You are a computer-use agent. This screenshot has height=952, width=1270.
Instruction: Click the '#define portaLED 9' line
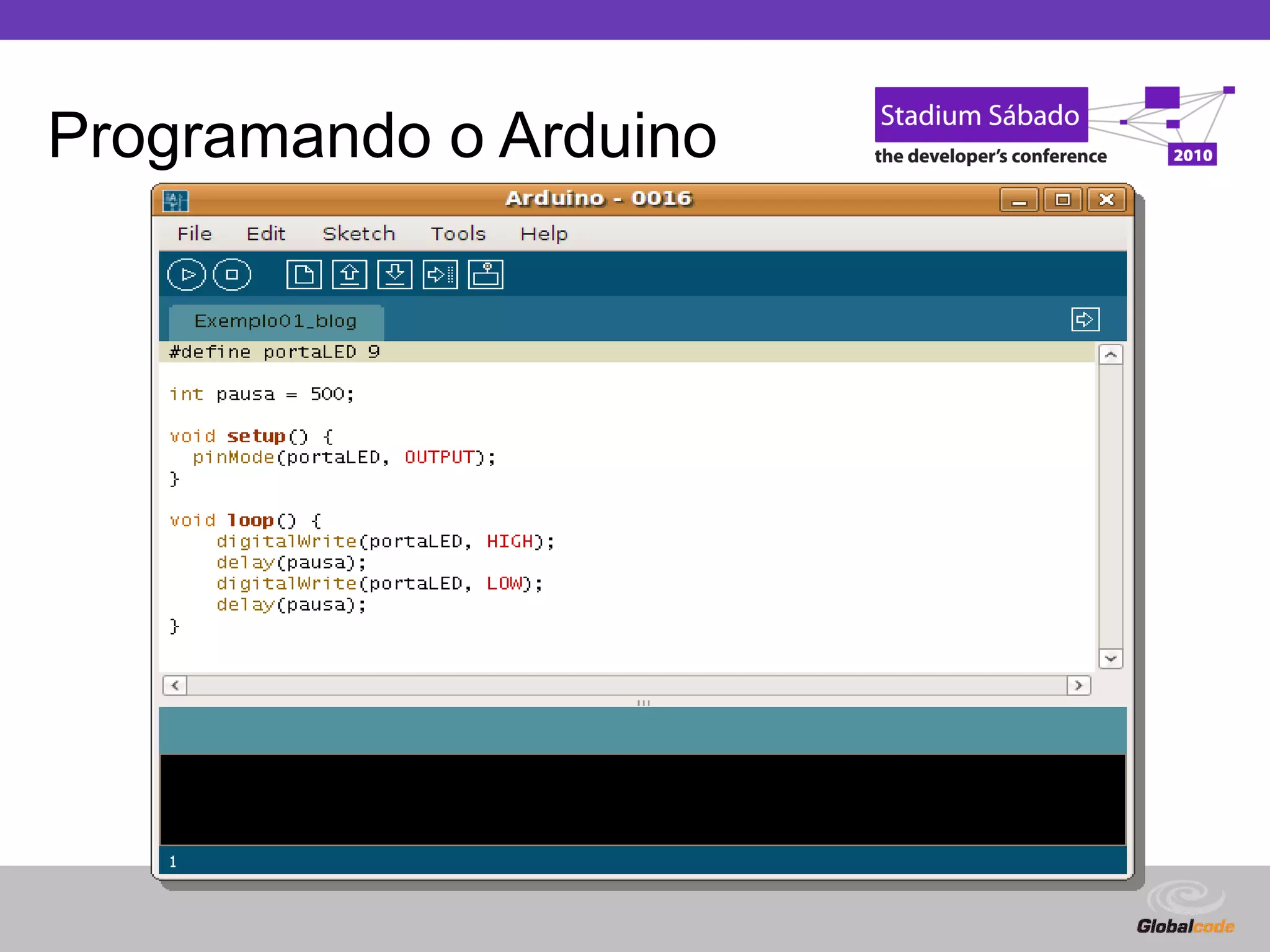[x=275, y=352]
